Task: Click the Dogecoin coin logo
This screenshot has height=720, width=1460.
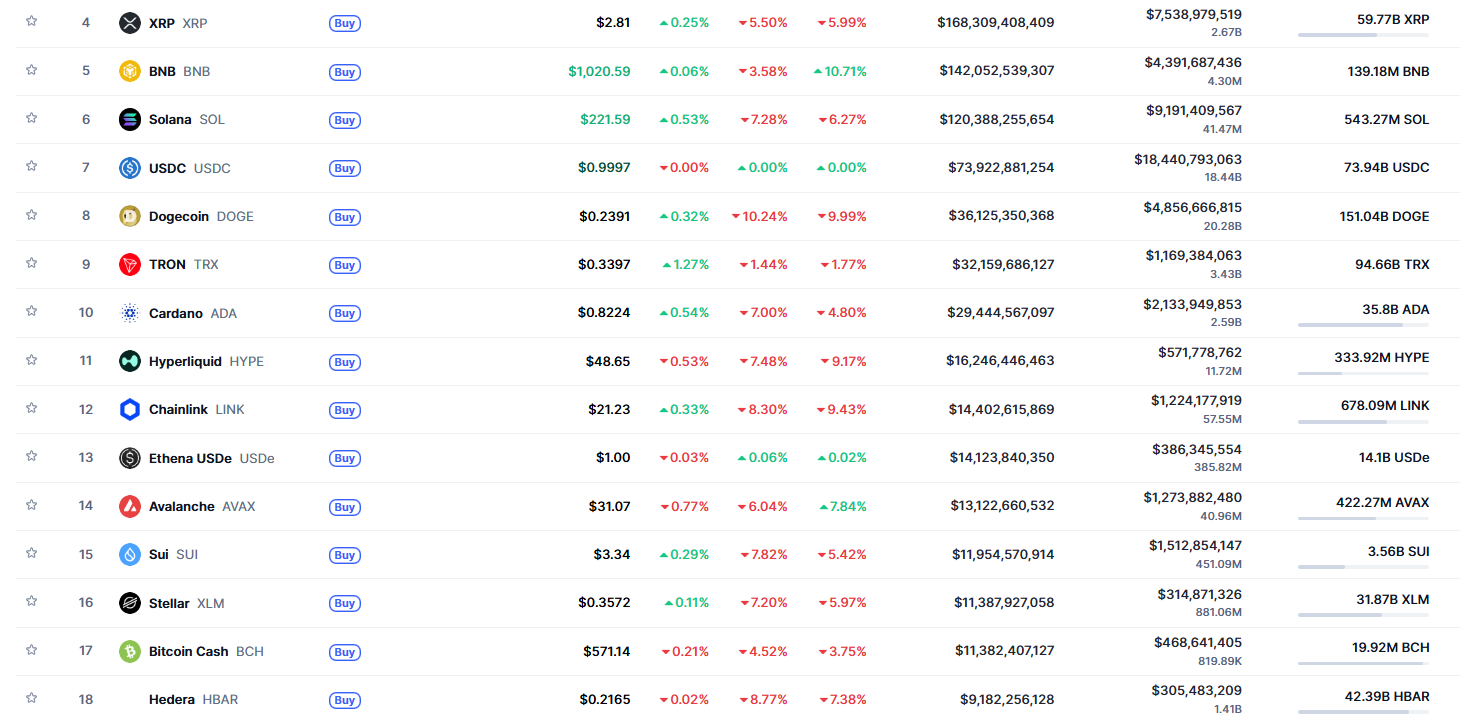Action: 129,216
